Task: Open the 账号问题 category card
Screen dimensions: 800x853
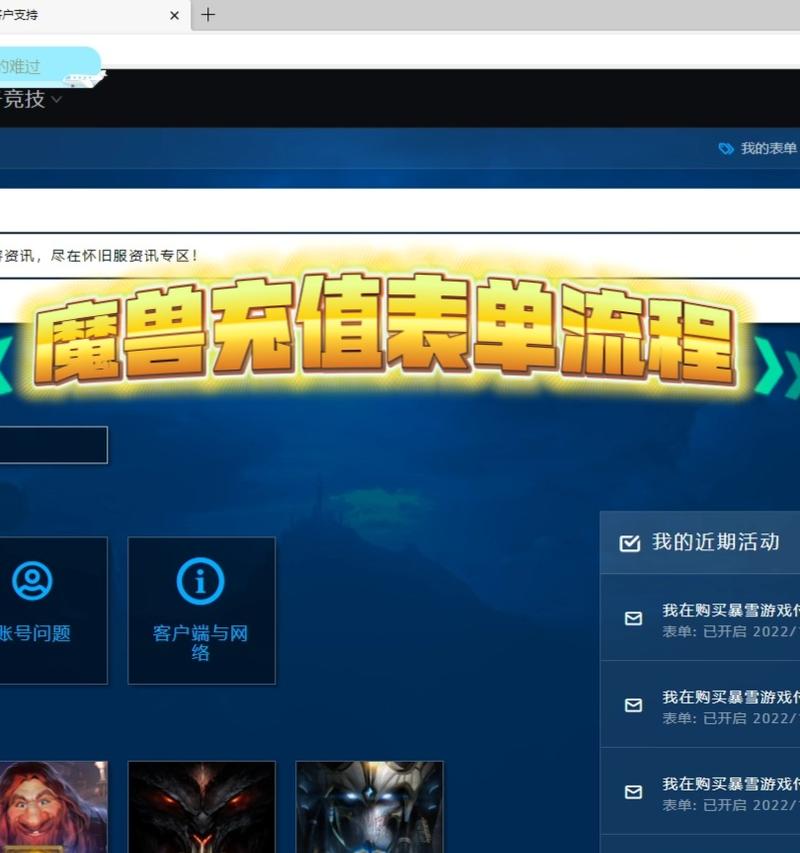Action: click(53, 610)
